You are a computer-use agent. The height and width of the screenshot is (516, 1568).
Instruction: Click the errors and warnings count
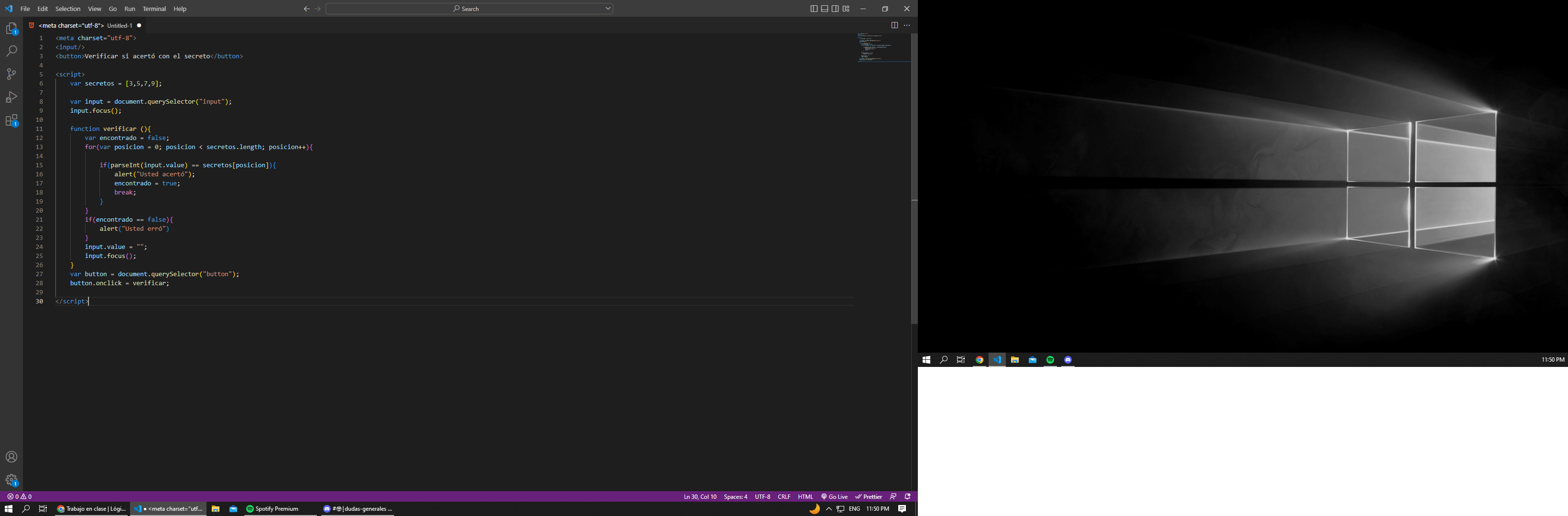[20, 496]
